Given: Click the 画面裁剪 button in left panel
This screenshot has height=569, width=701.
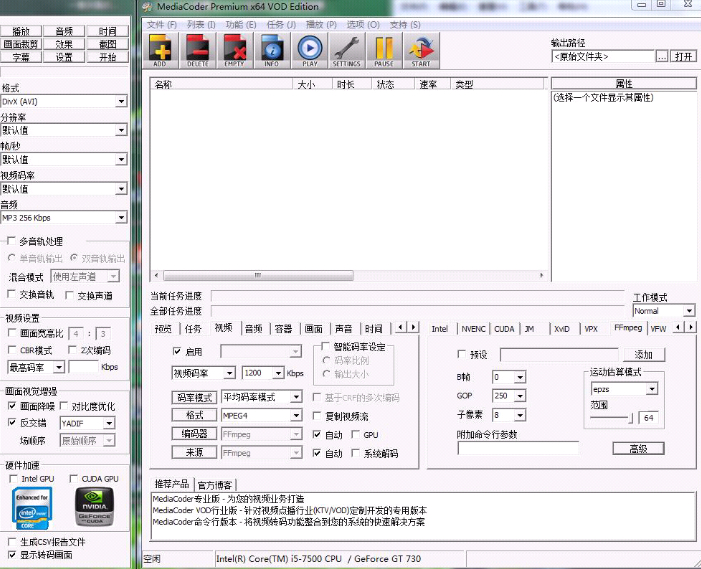Looking at the screenshot, I should pyautogui.click(x=21, y=44).
